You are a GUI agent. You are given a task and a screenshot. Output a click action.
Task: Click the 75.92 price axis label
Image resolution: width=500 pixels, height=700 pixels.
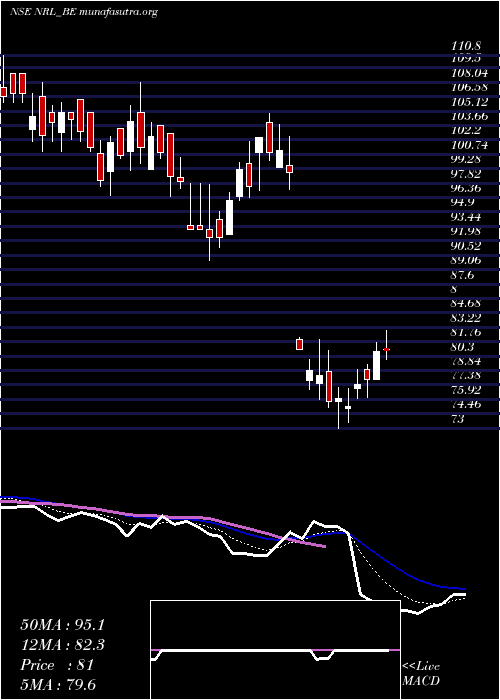pos(468,391)
